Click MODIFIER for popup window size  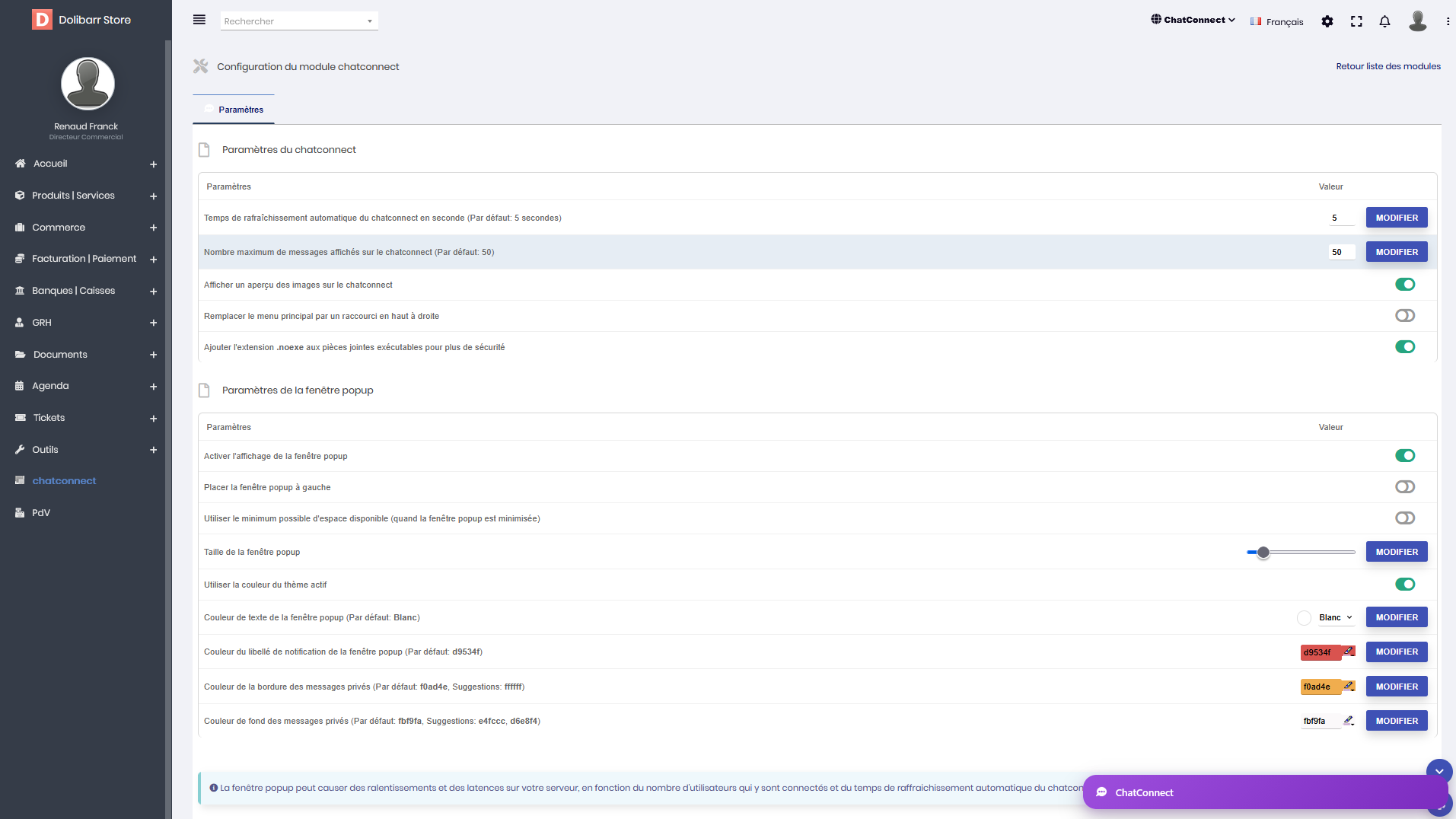click(1397, 552)
